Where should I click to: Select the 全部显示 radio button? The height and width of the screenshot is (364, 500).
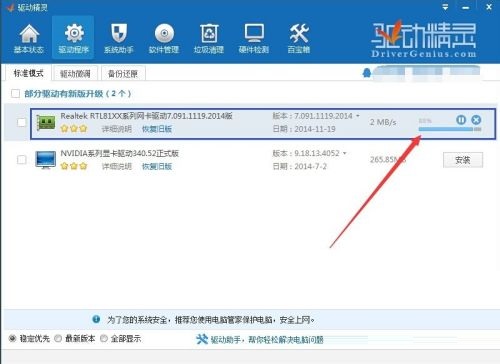104,339
